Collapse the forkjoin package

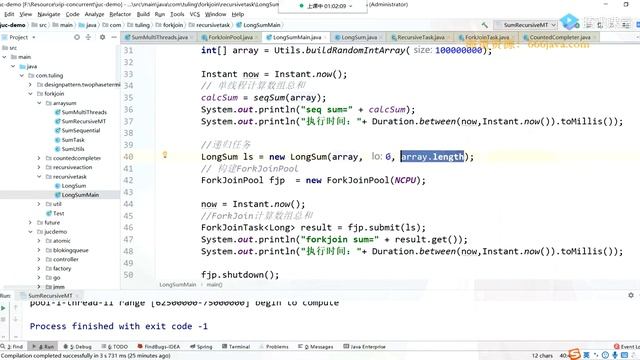(x=31, y=94)
